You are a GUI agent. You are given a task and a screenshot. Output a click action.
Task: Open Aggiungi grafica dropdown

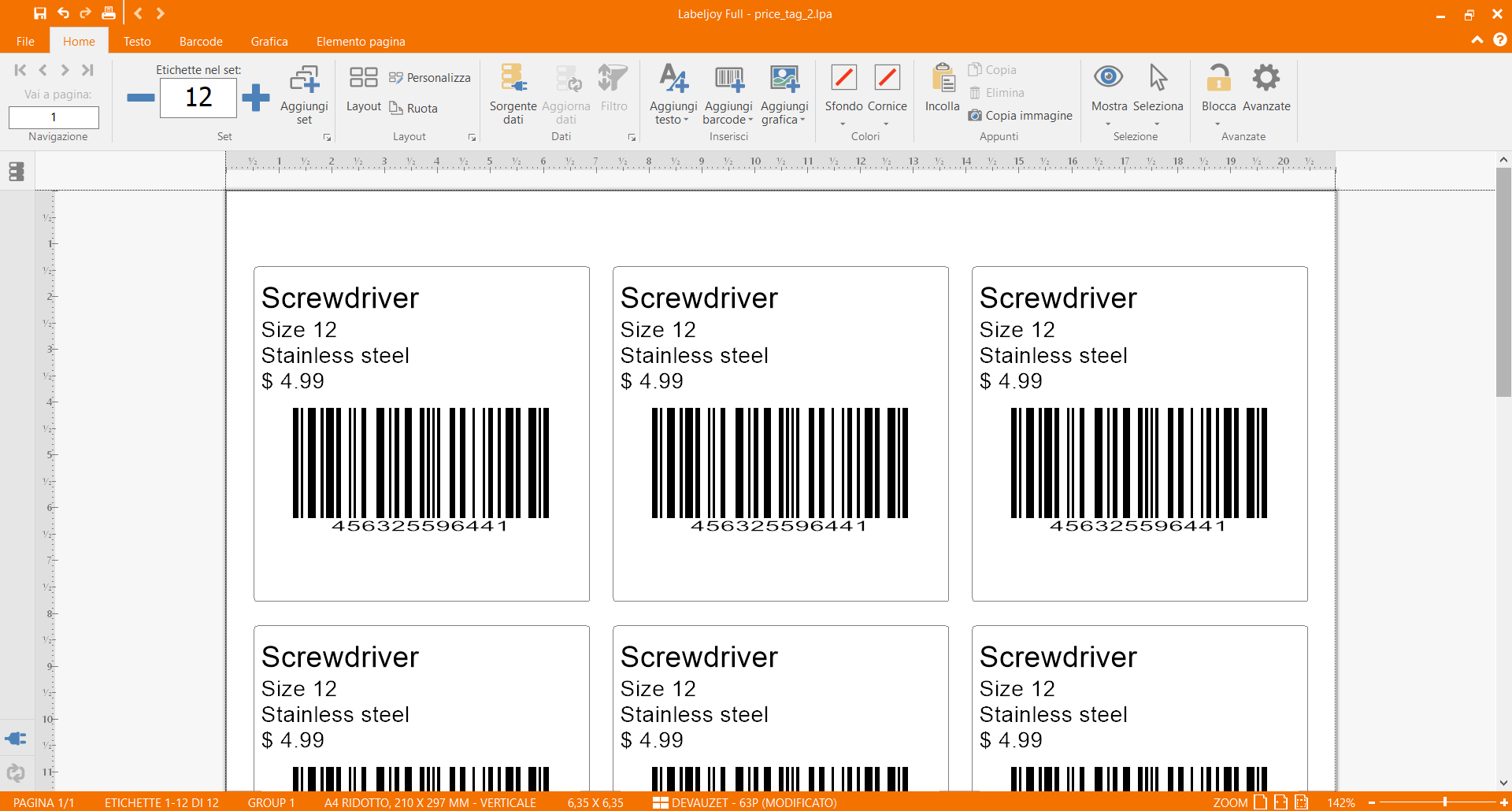(x=784, y=94)
